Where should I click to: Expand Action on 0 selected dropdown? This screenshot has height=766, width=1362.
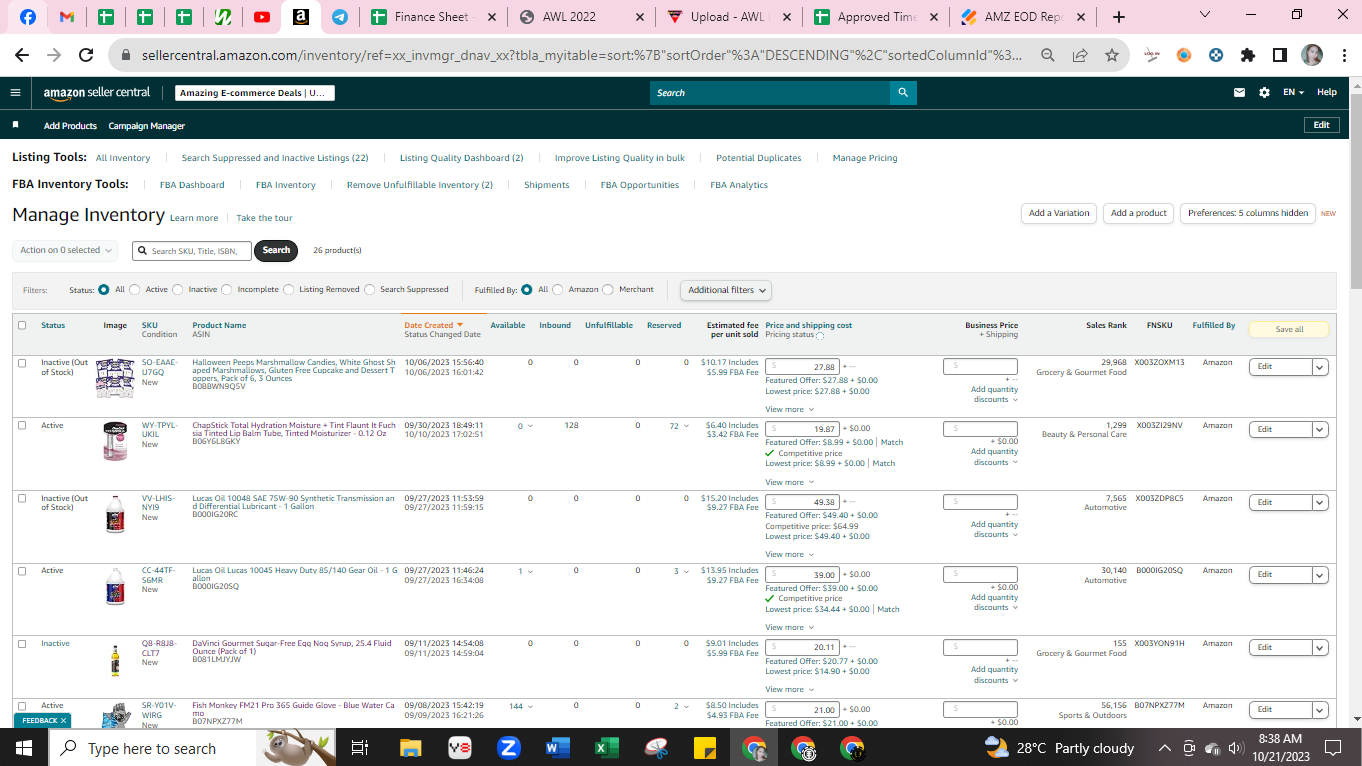click(x=65, y=250)
